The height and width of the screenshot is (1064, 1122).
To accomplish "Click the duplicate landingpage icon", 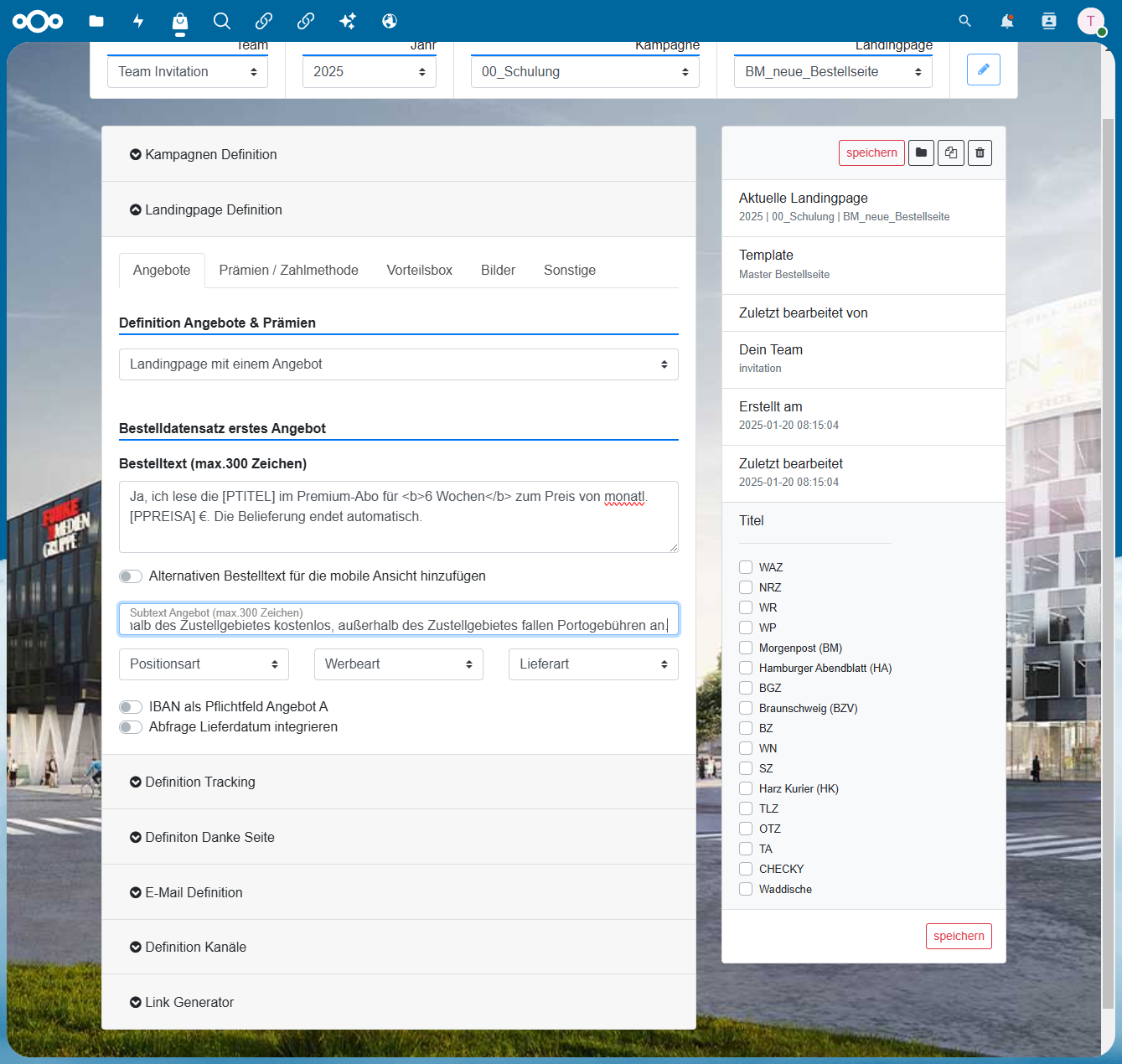I will coord(951,152).
